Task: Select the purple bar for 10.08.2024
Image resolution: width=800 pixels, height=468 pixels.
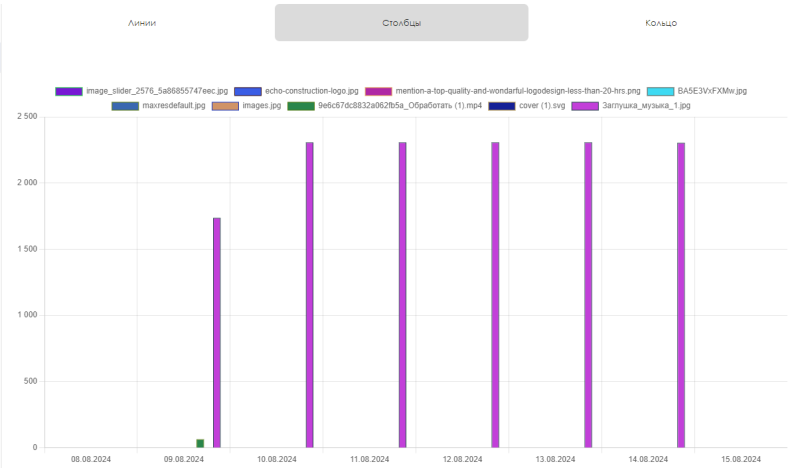Action: pos(310,295)
